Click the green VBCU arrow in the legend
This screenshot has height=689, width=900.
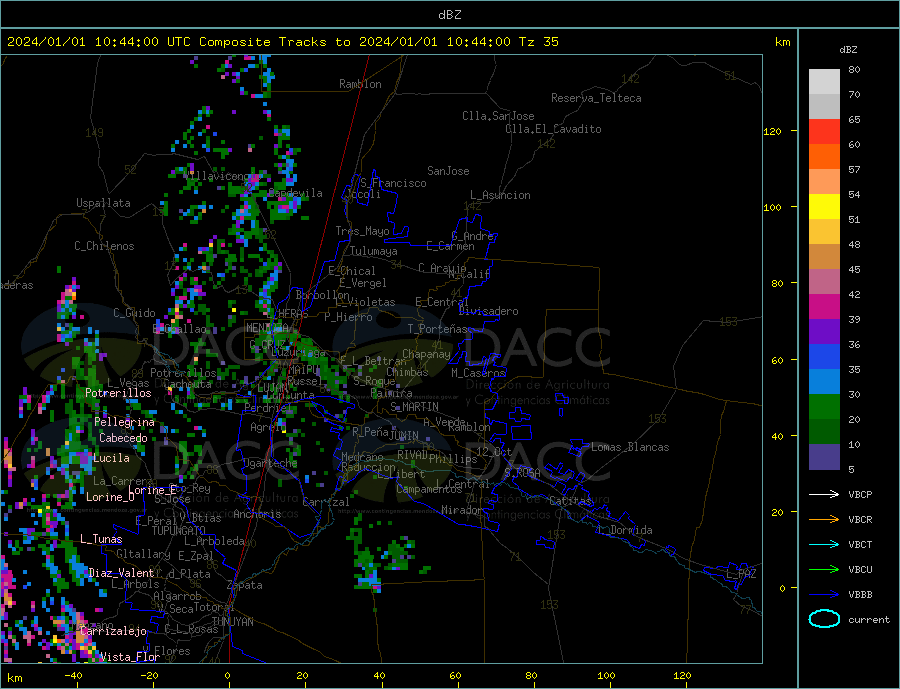[x=824, y=570]
